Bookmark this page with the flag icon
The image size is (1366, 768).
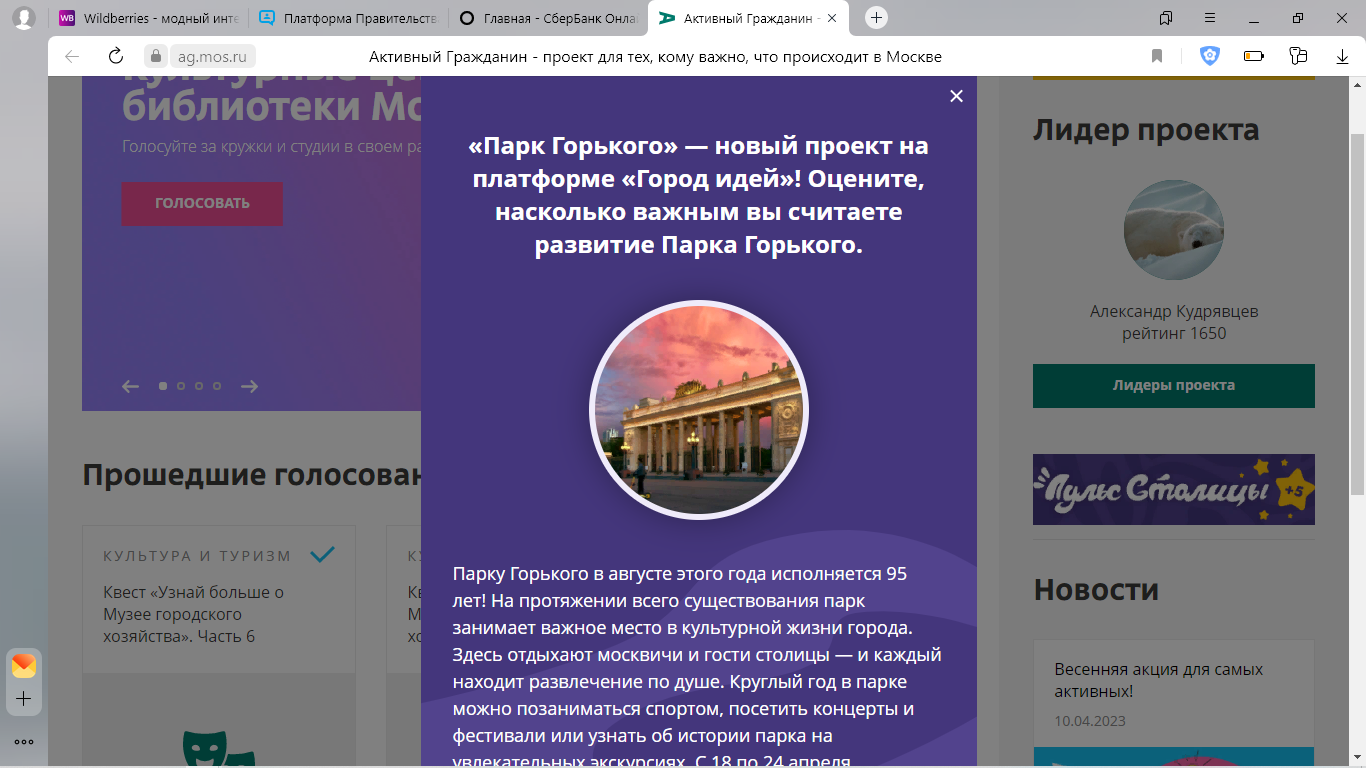[x=1157, y=56]
